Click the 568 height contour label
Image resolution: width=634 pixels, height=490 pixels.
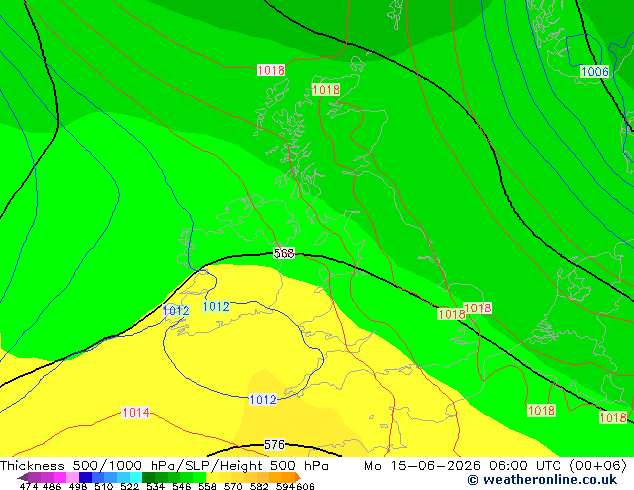click(284, 253)
